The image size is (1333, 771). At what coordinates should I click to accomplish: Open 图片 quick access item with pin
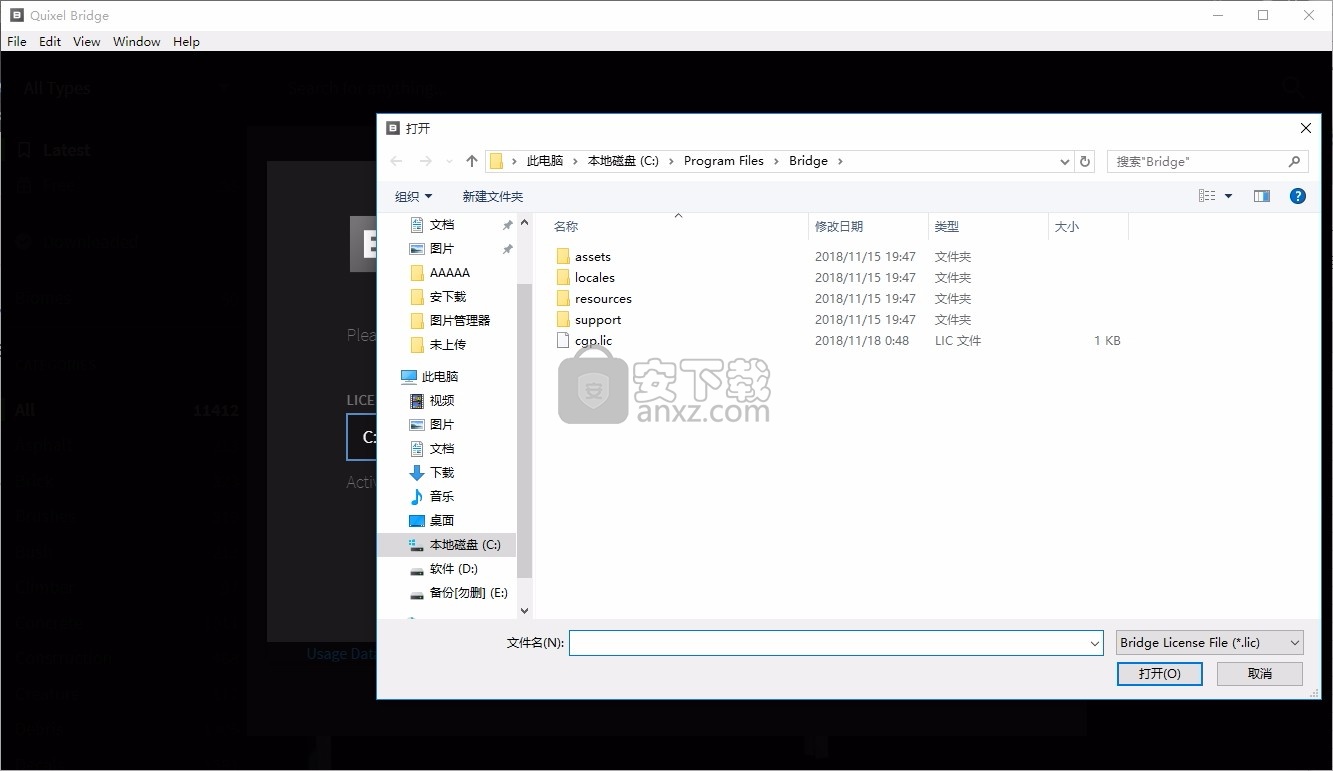(442, 249)
